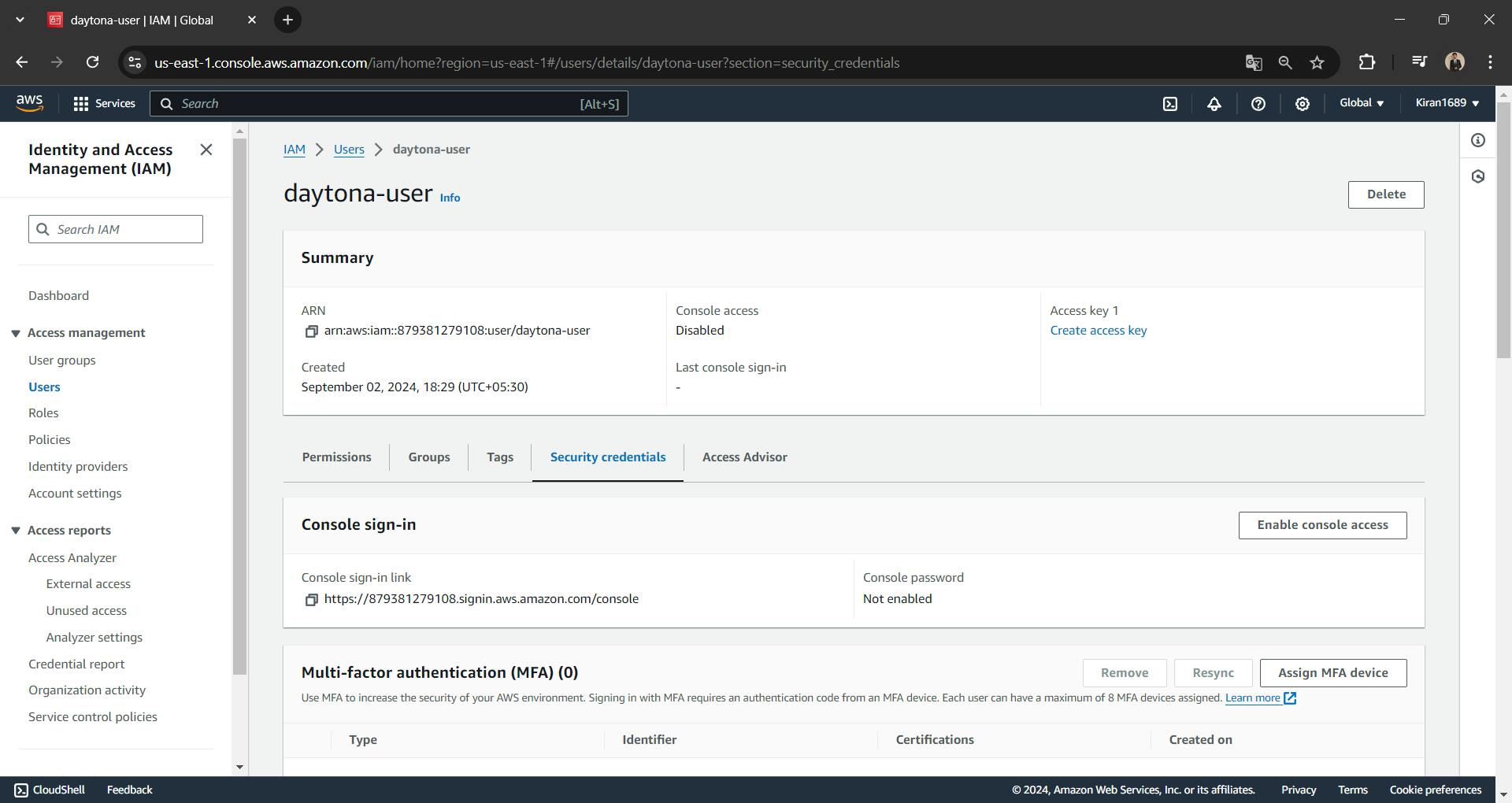View site information icon in address bar

[x=135, y=62]
